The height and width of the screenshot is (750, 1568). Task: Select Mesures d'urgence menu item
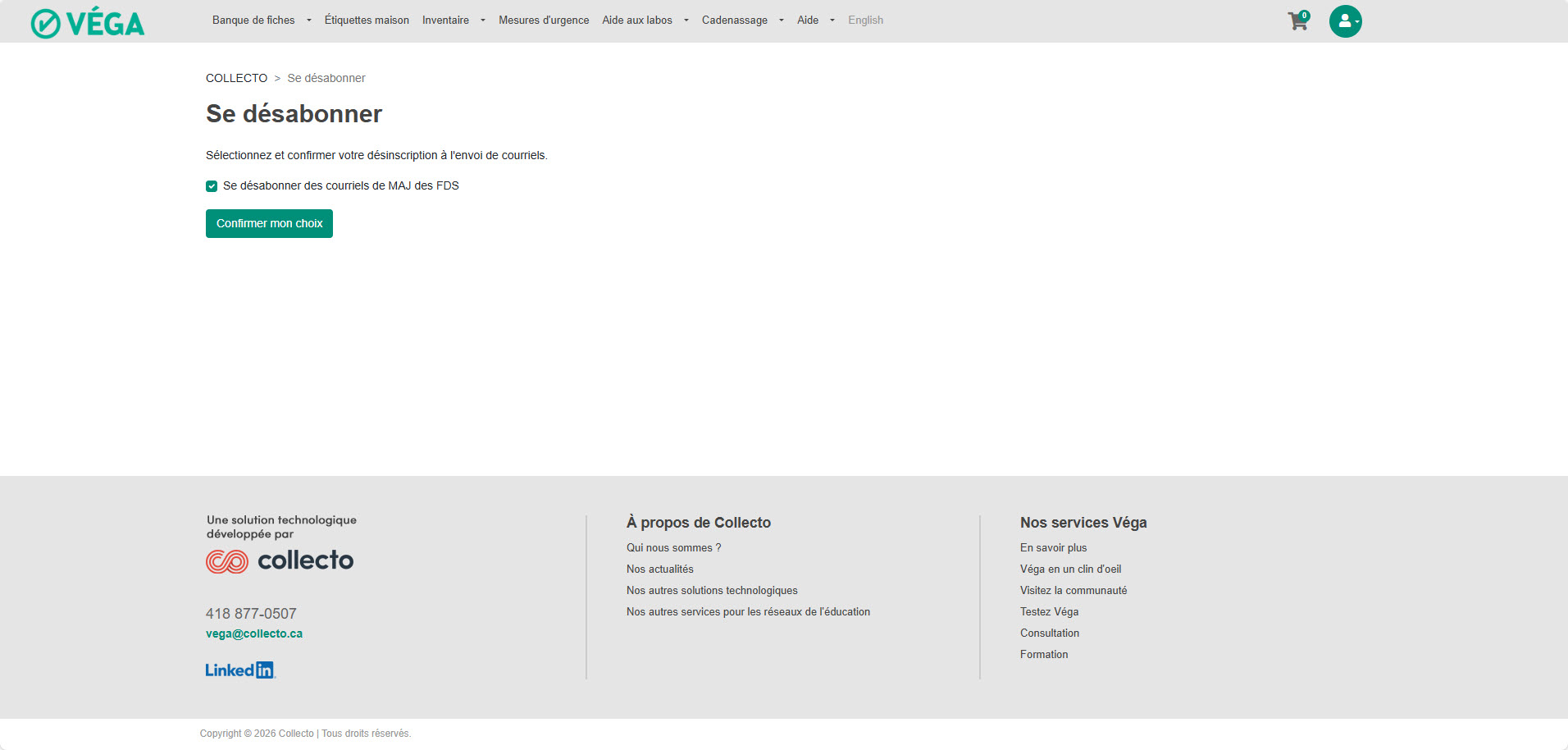point(544,21)
